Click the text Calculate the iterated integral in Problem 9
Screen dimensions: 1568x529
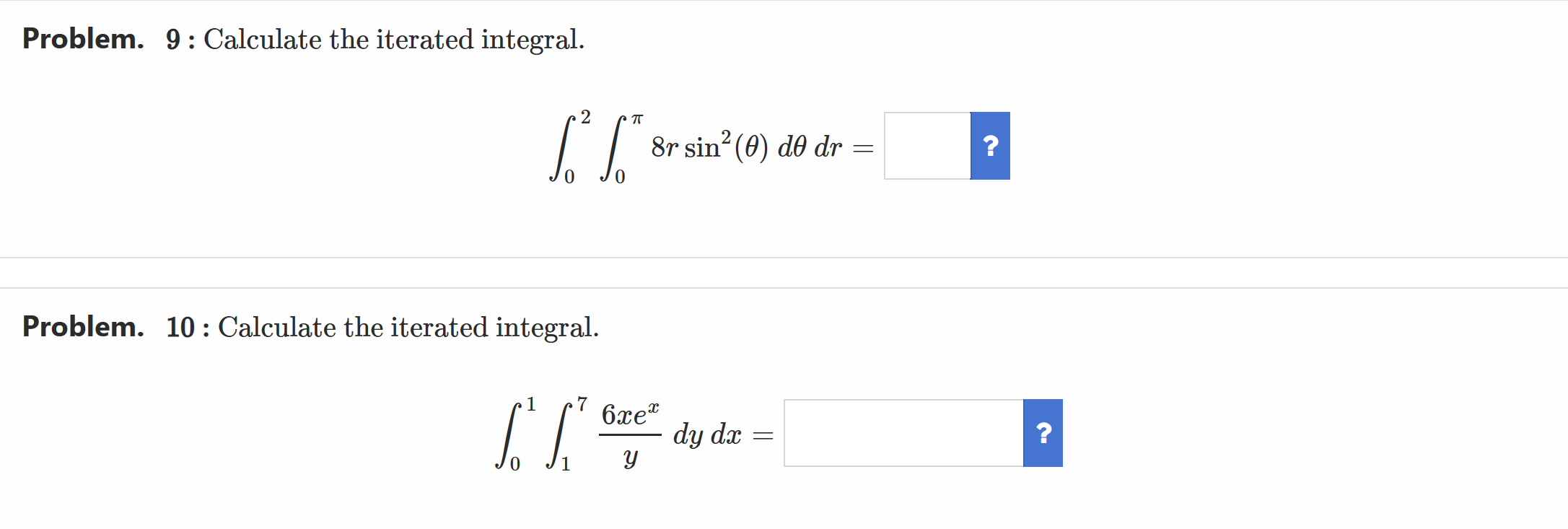(x=391, y=40)
